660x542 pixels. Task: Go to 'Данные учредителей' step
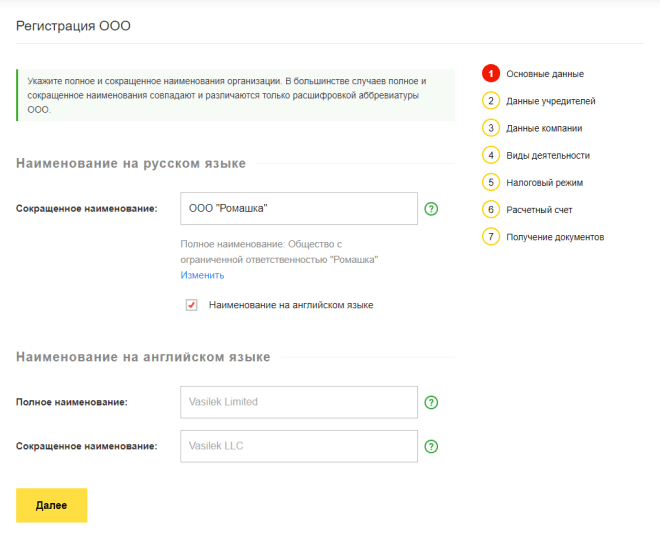(551, 101)
